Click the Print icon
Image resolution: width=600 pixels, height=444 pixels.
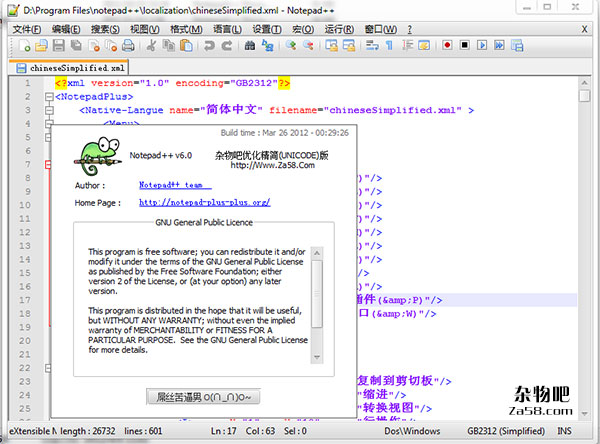[x=128, y=46]
